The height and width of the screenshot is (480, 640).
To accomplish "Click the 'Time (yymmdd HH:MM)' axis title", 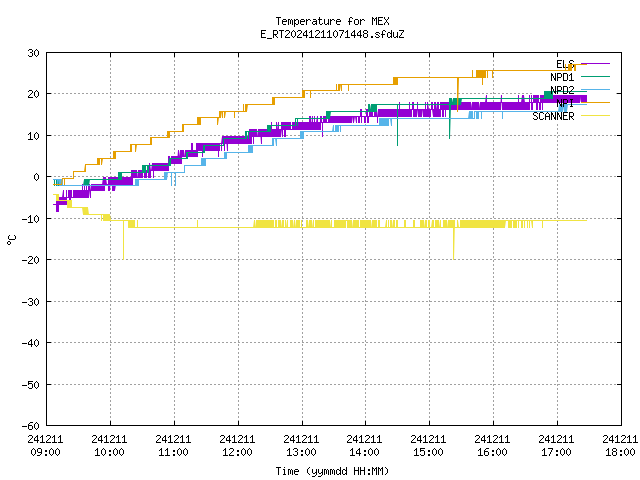I will pos(332,471).
